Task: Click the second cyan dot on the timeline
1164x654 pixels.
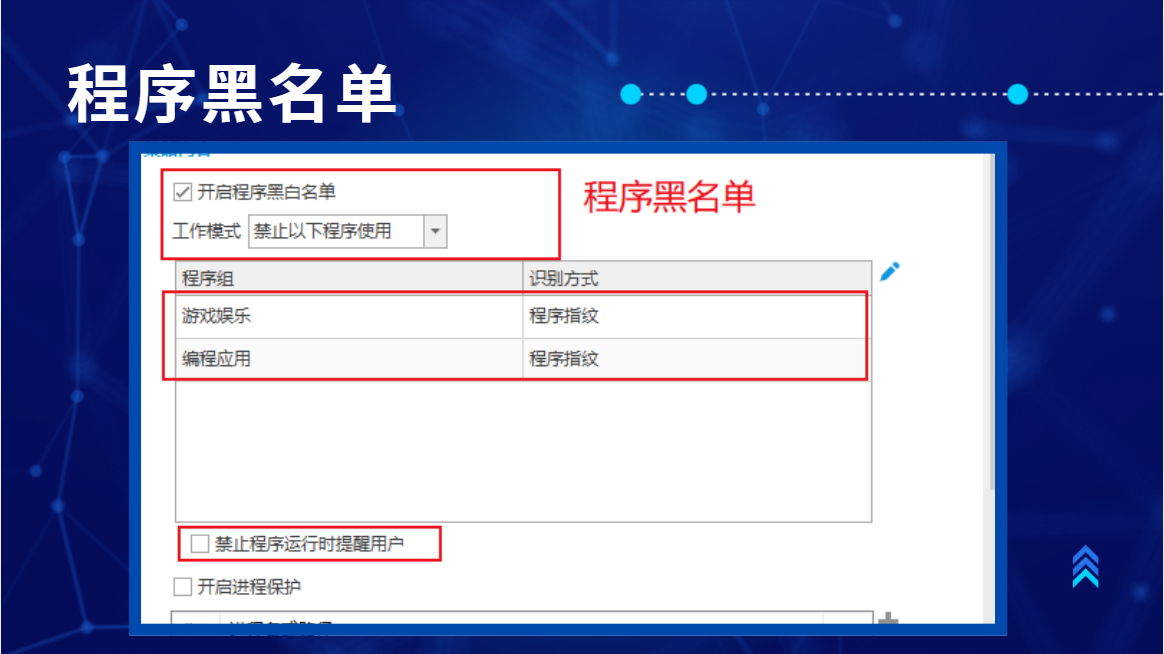Action: 696,94
